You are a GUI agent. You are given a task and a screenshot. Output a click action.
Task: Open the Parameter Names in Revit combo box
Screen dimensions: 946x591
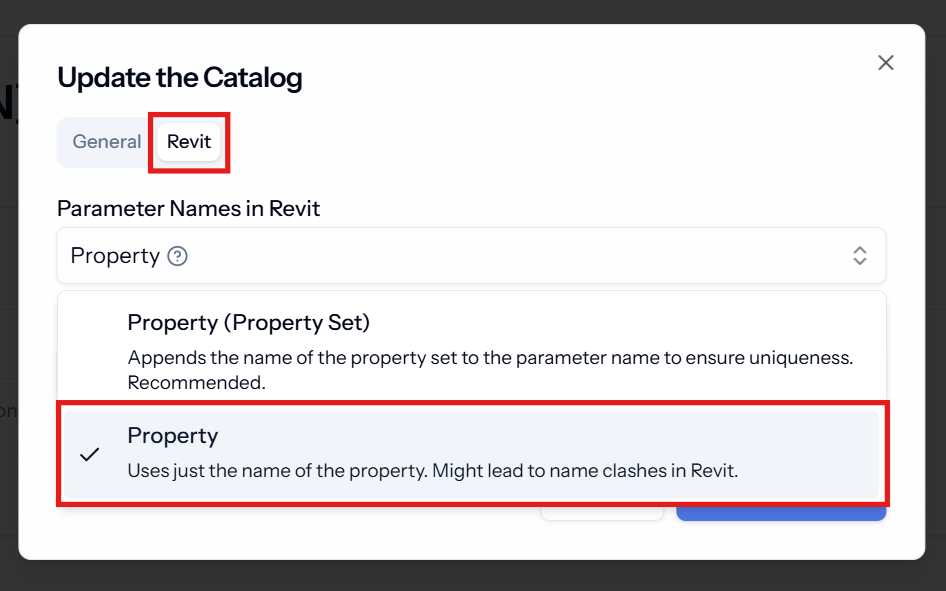pos(471,256)
